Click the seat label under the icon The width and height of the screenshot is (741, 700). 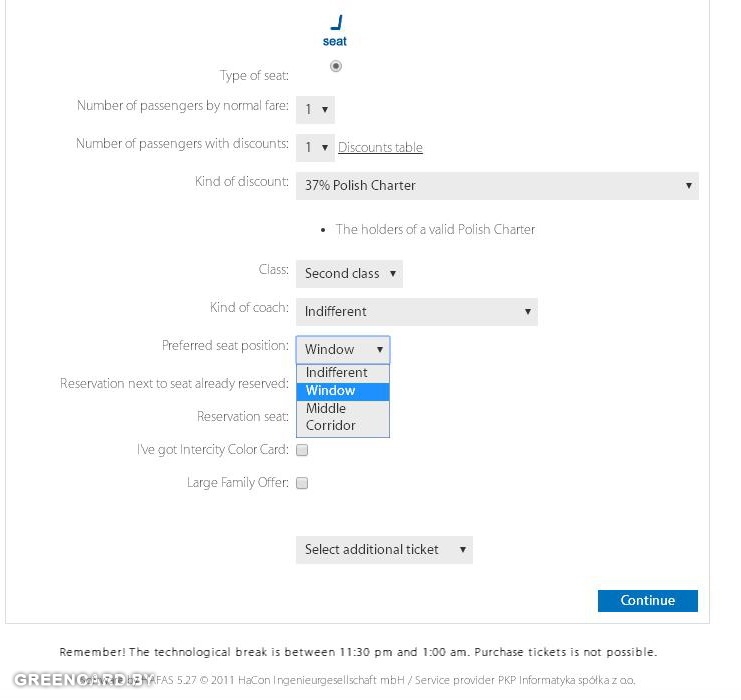[335, 42]
